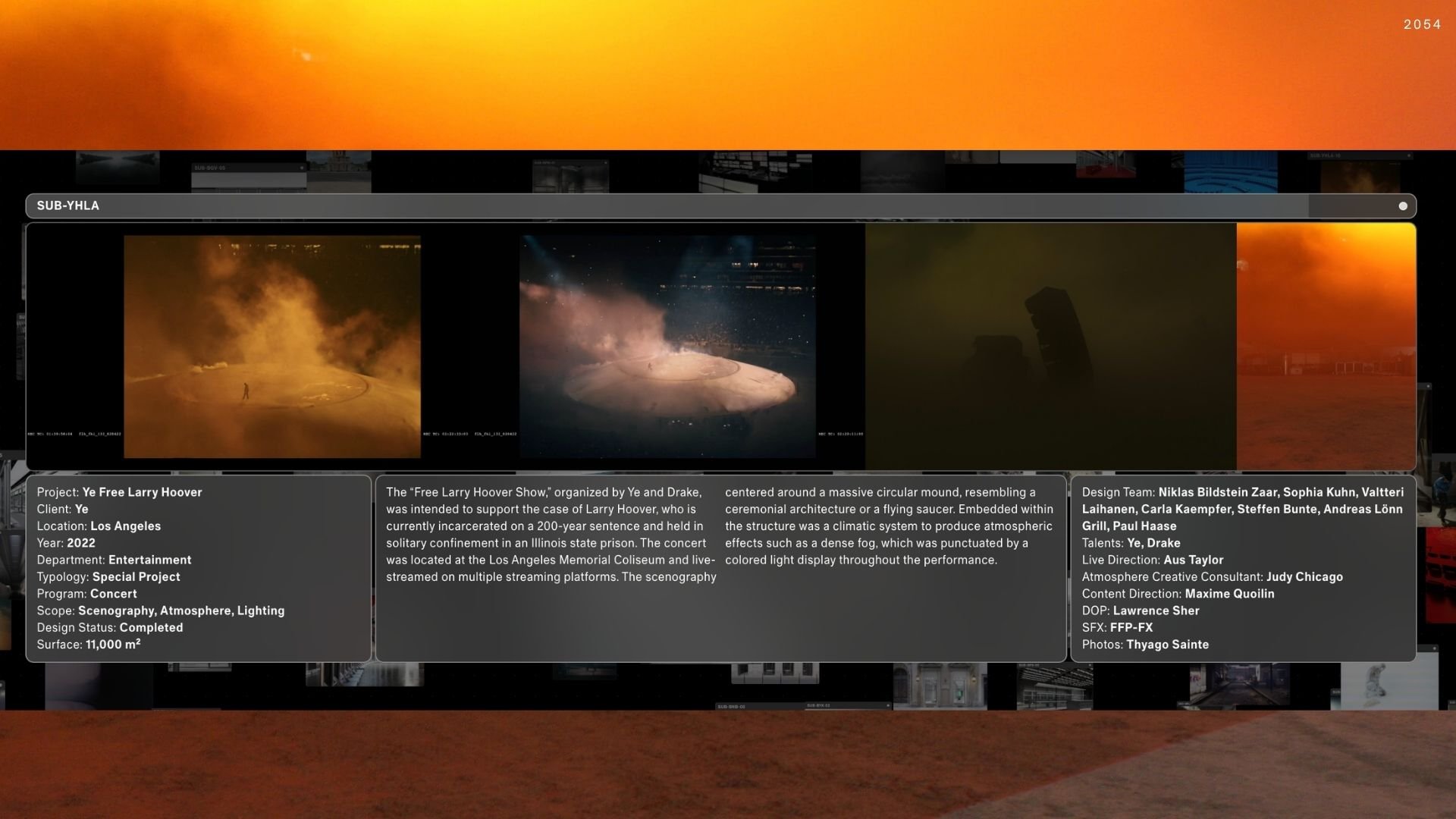This screenshot has width=1456, height=819.
Task: Close the SUB-YHLA panel via white dot
Action: point(1403,206)
